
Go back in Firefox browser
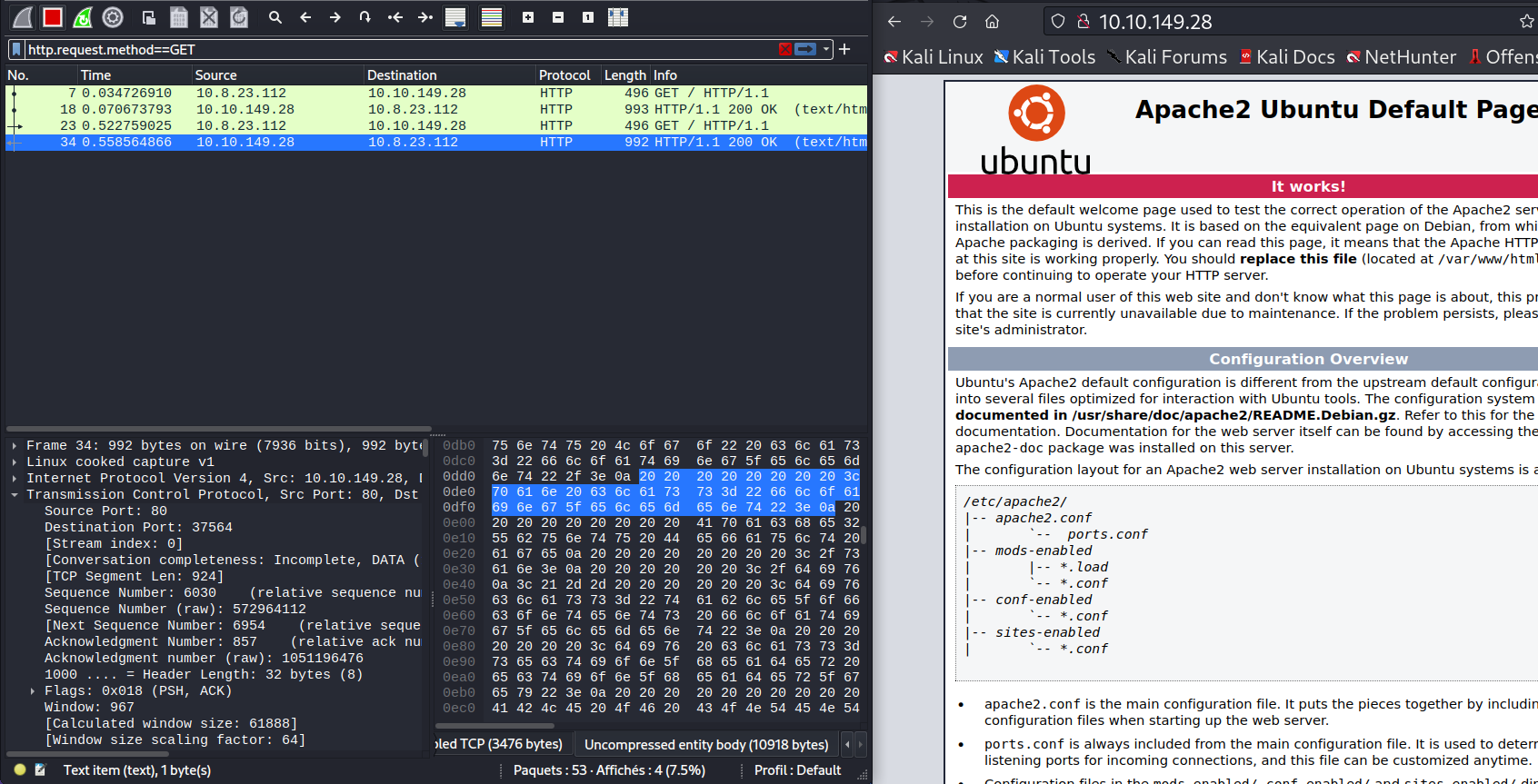click(x=894, y=21)
